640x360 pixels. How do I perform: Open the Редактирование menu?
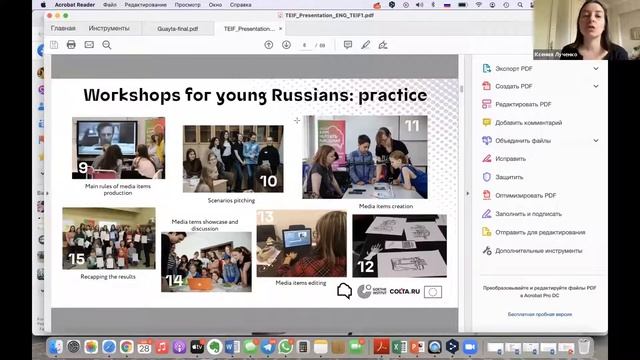[x=145, y=5]
